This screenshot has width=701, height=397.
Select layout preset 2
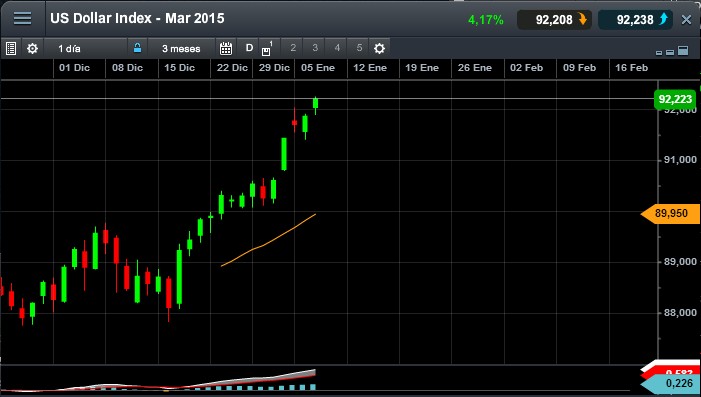pyautogui.click(x=293, y=48)
